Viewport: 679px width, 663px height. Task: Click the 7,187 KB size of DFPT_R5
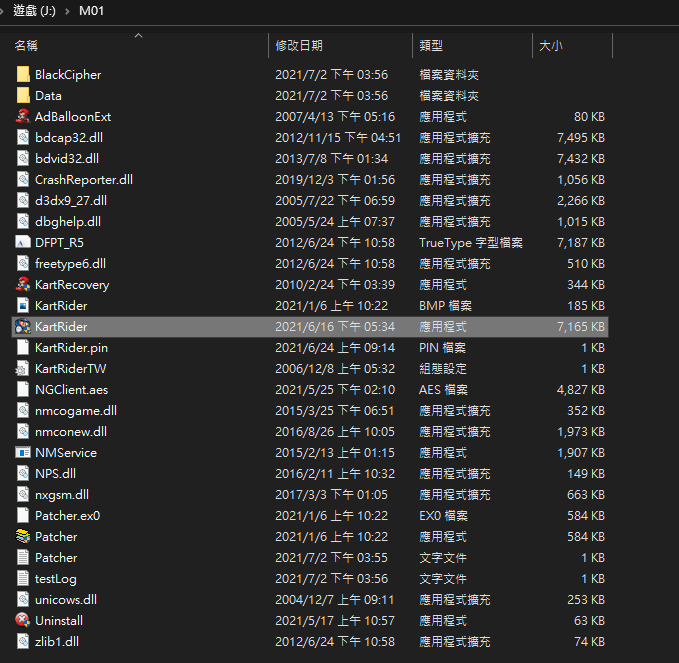point(581,243)
